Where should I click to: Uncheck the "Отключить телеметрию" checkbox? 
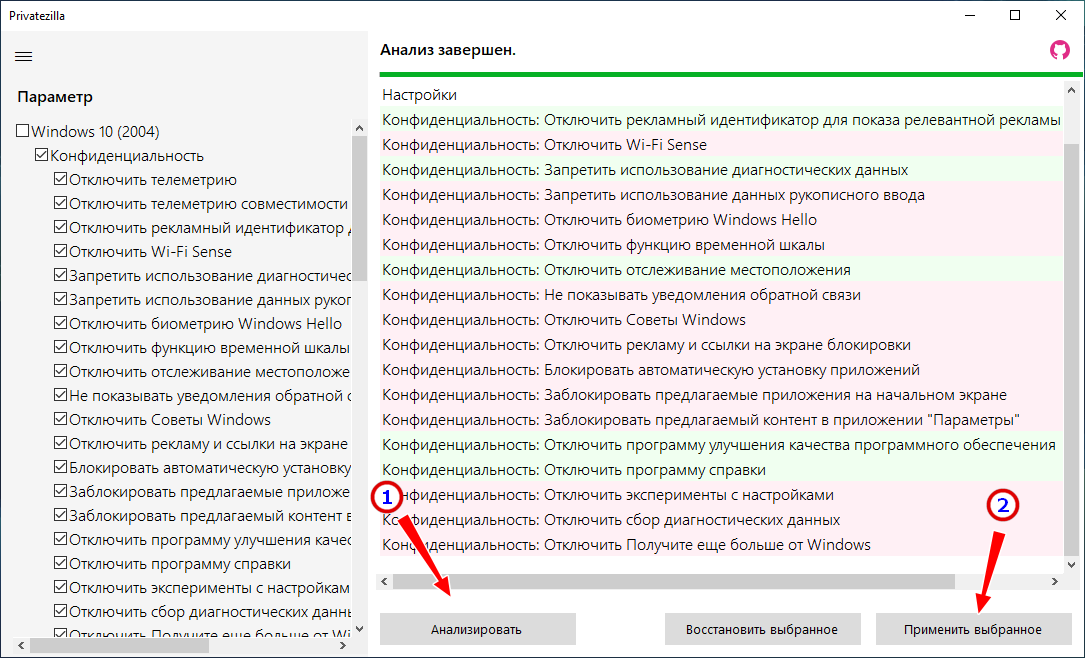[x=60, y=179]
